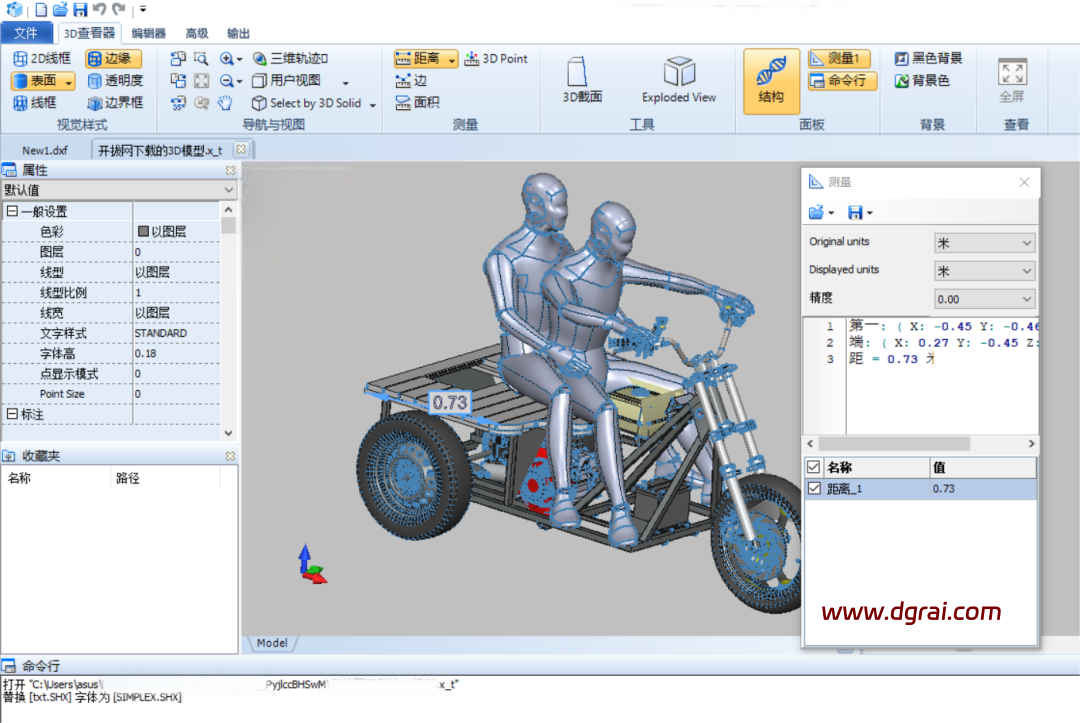The width and height of the screenshot is (1080, 723).
Task: Open the Original units dropdown
Action: tap(984, 243)
